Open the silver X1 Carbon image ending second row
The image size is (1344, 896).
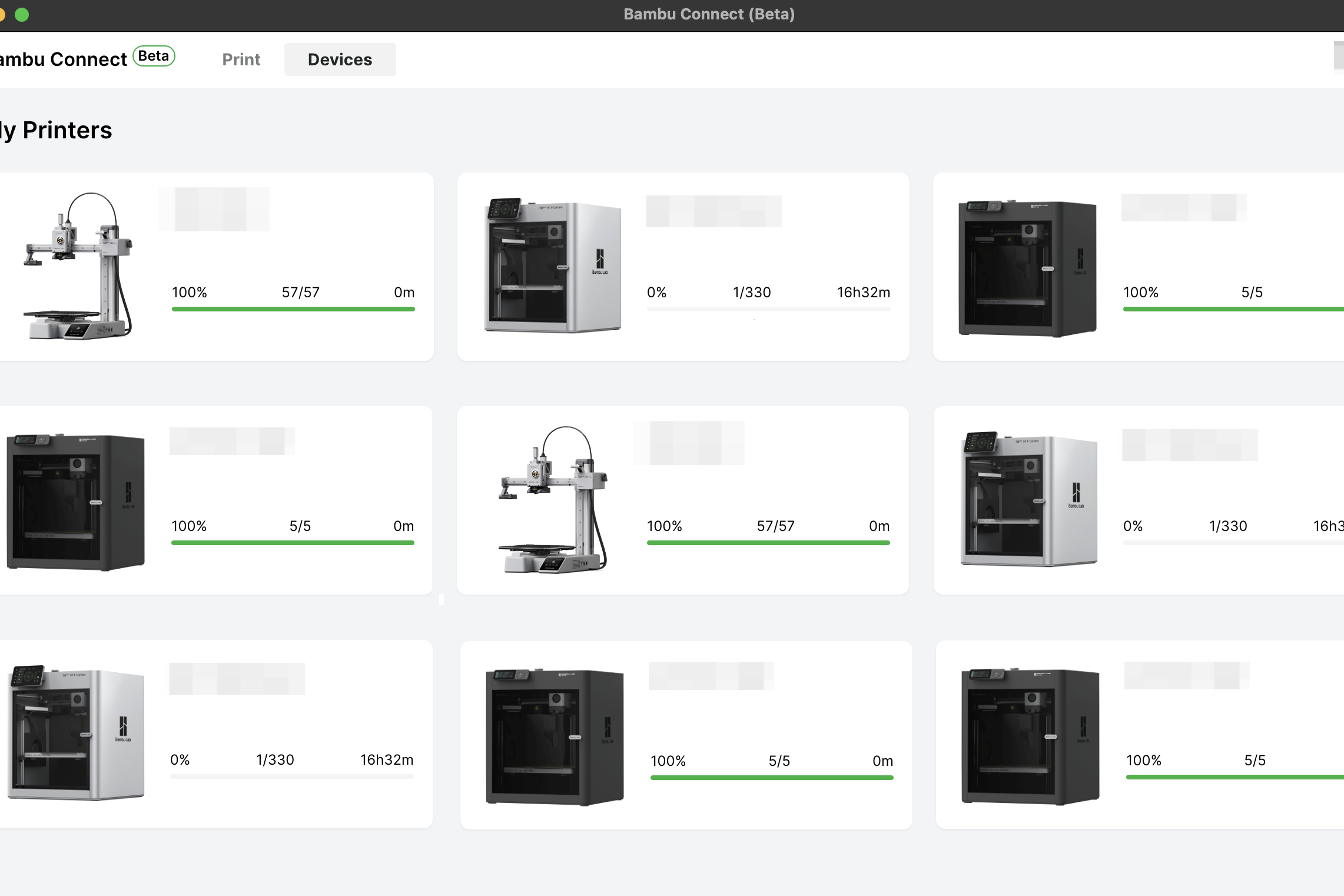pos(1028,499)
